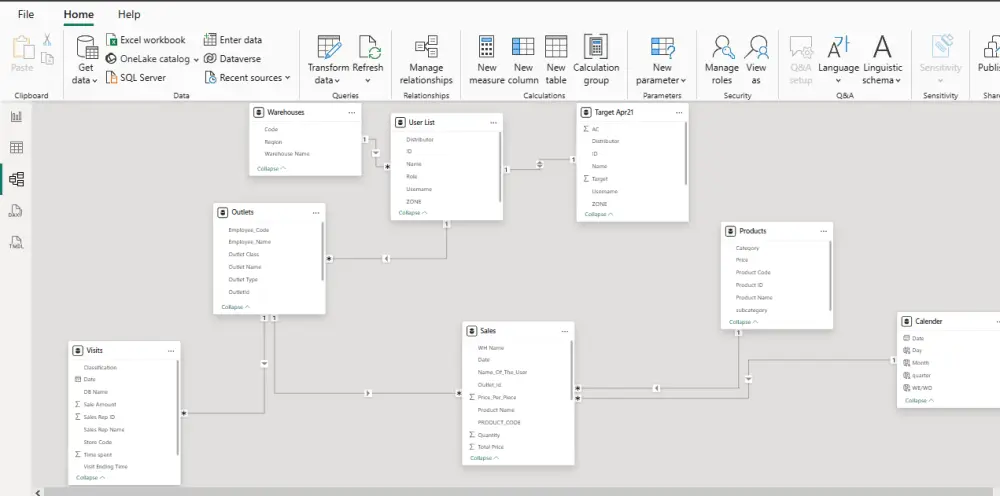Collapse the Visits table card
Viewport: 1000px width, 496px height.
(91, 478)
